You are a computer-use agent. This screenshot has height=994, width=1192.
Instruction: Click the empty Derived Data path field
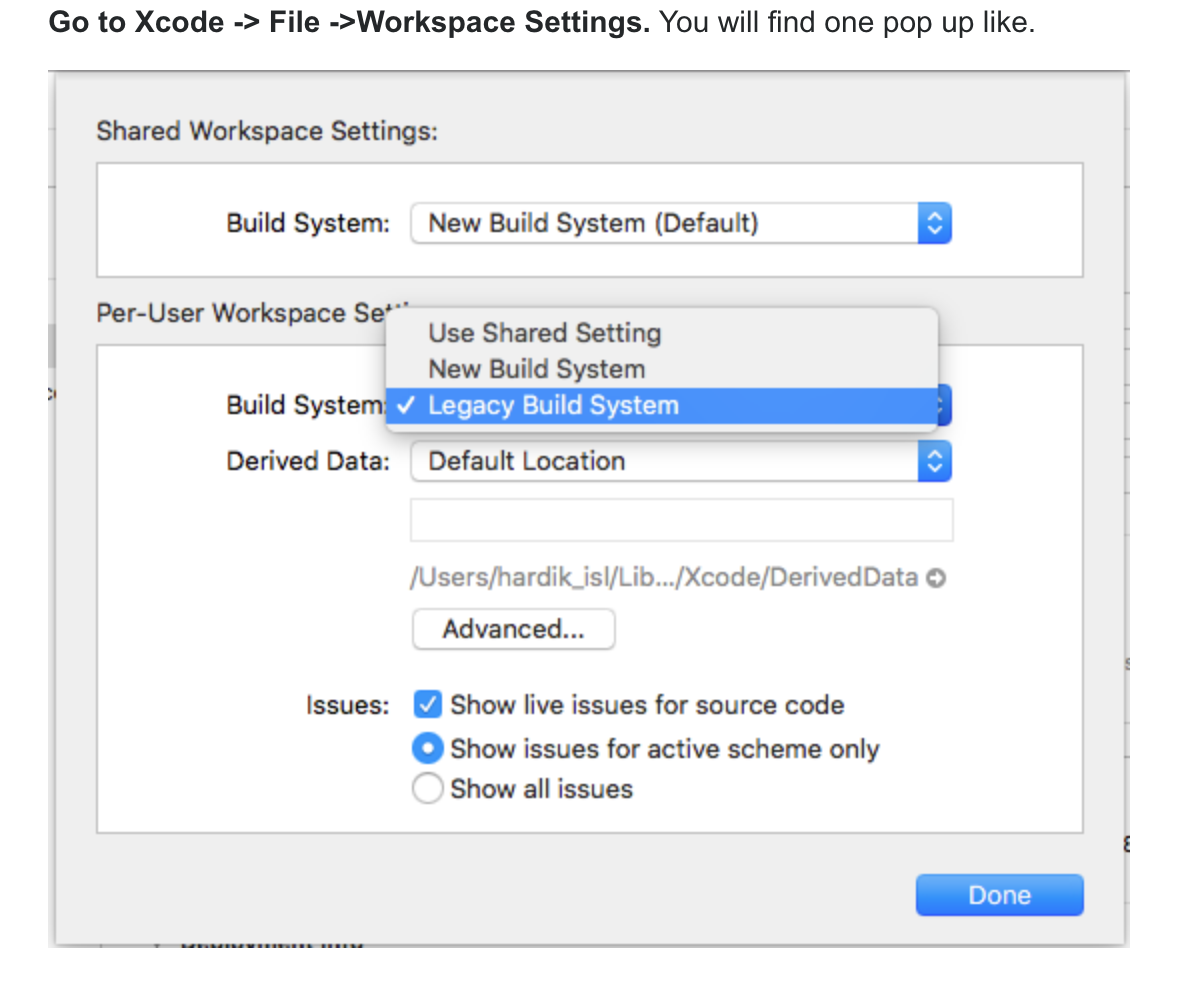(x=681, y=520)
